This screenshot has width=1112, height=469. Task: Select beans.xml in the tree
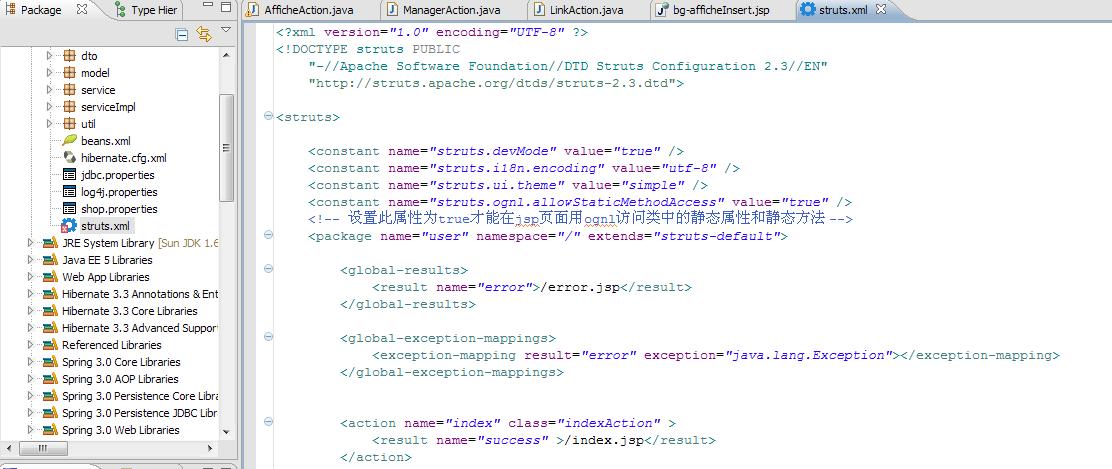106,140
